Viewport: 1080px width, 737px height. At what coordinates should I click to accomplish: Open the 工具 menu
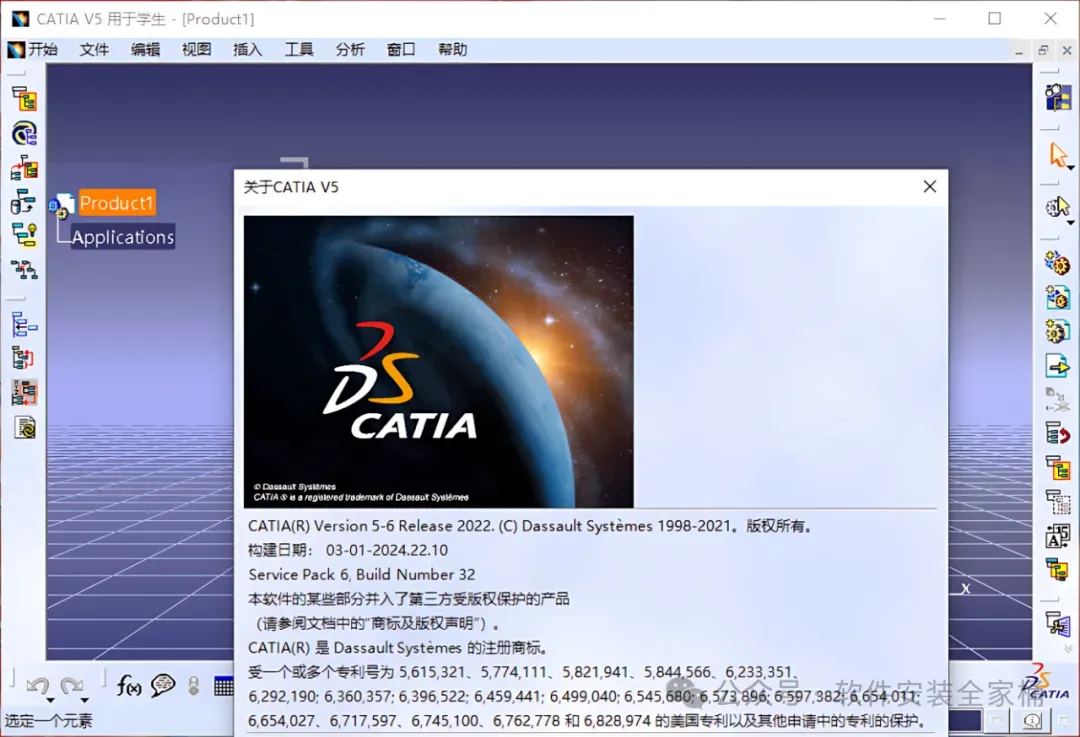tap(299, 50)
